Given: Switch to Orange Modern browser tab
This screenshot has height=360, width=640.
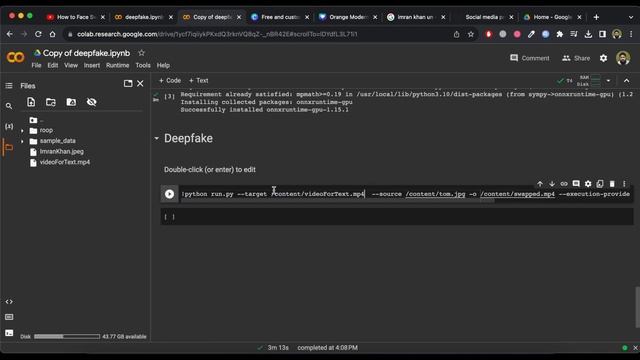Looking at the screenshot, I should pos(348,17).
